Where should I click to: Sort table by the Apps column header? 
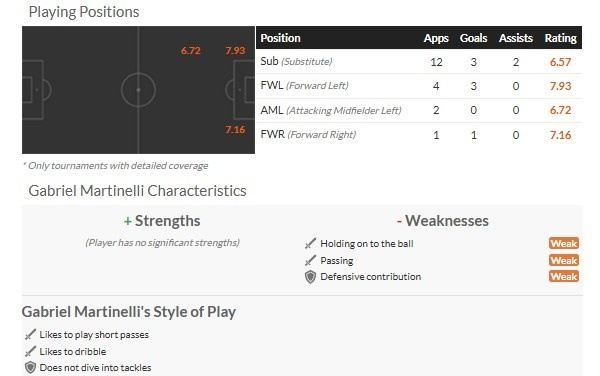[436, 38]
